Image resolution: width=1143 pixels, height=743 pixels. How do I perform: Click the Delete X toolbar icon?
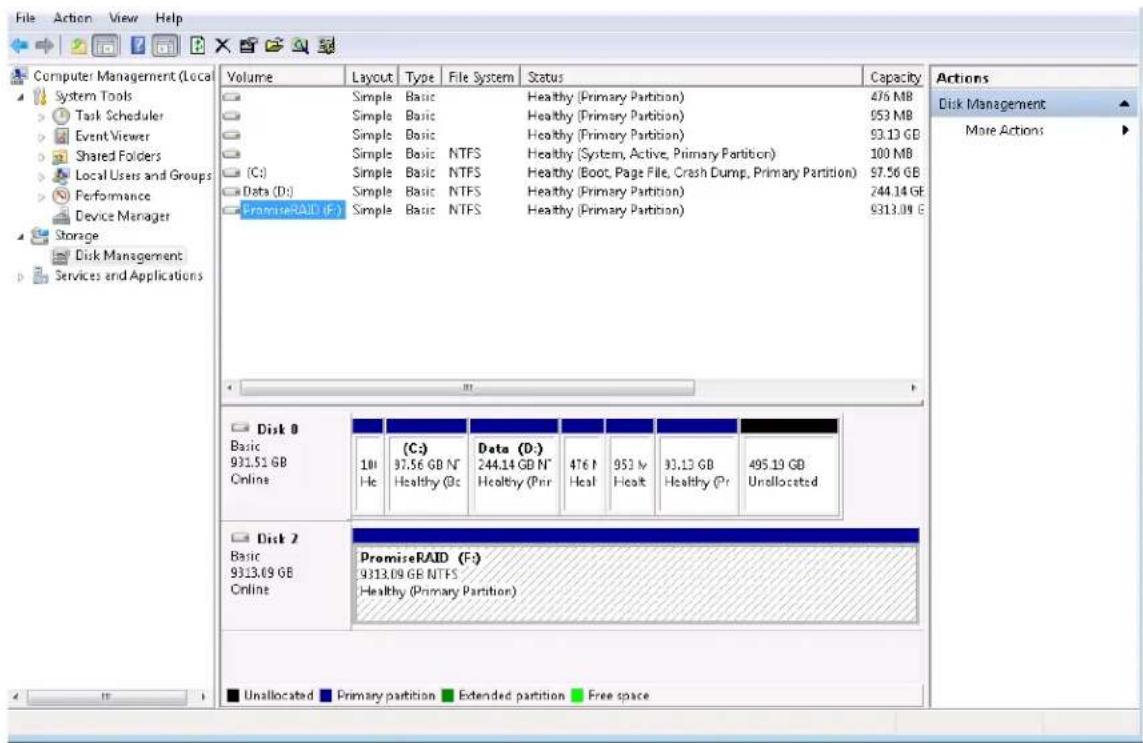coord(222,46)
